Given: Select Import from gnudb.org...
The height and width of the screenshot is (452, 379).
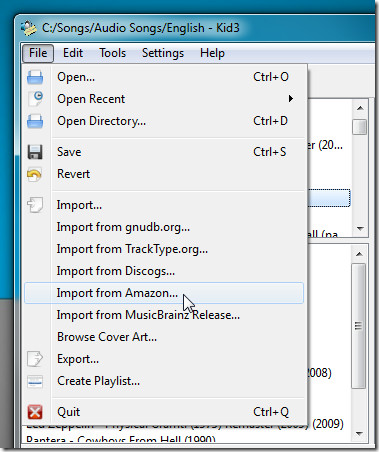Looking at the screenshot, I should (x=164, y=227).
